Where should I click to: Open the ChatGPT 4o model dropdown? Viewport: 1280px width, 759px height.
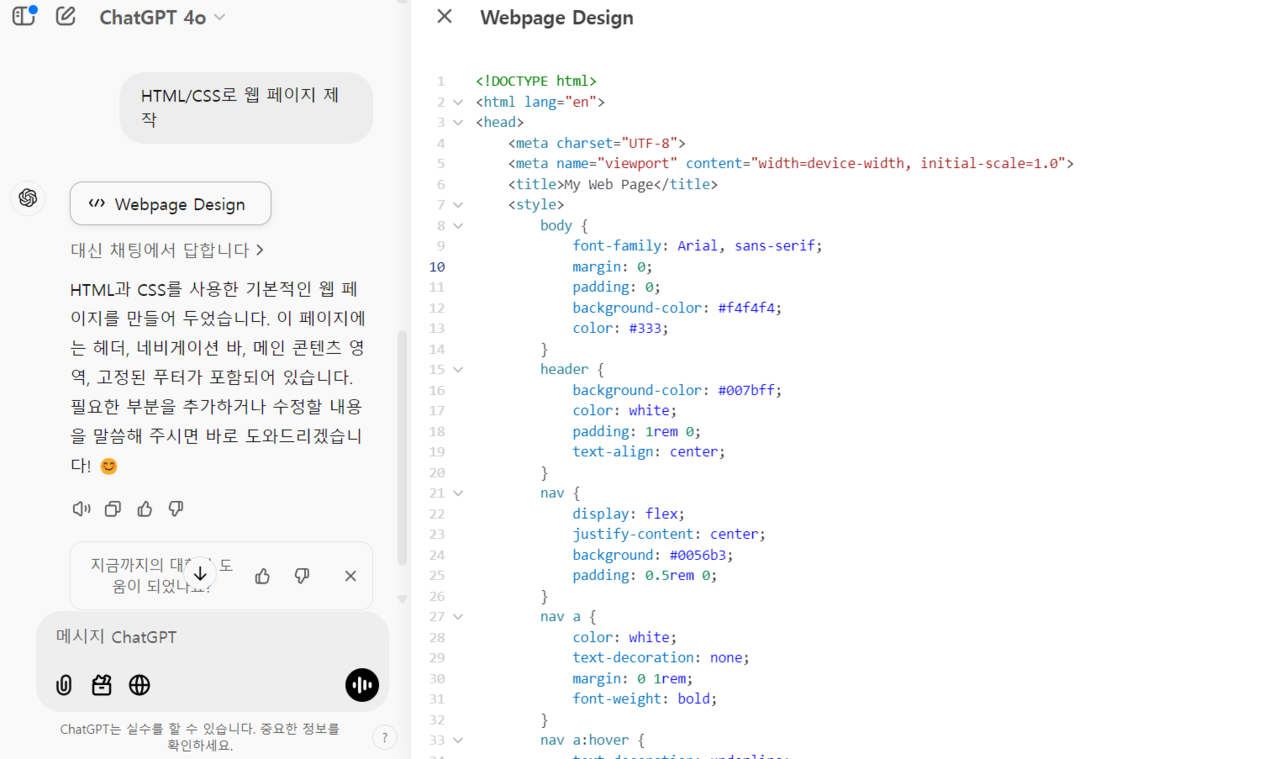click(162, 17)
